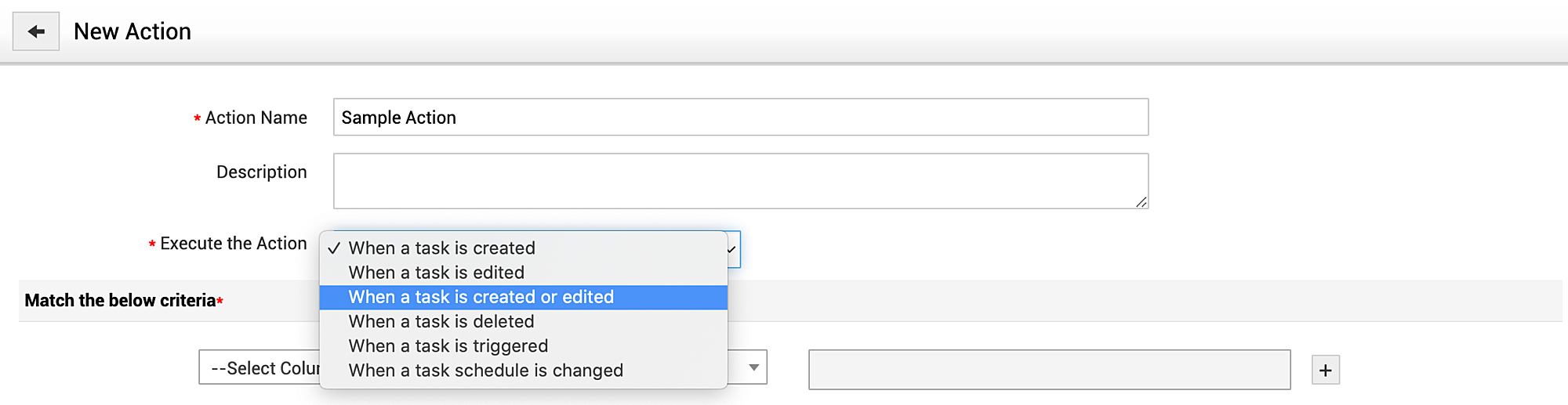Select "When a task schedule is changed"

coord(486,371)
